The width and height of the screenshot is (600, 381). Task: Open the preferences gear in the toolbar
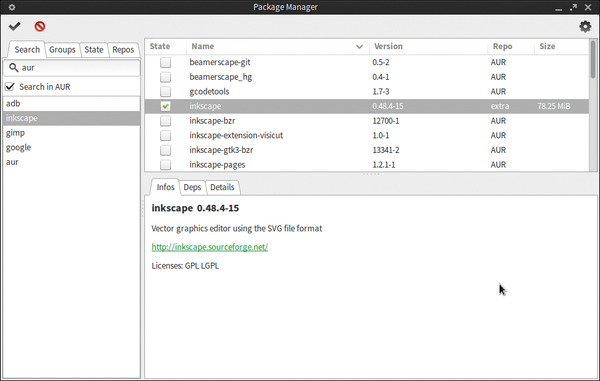585,26
